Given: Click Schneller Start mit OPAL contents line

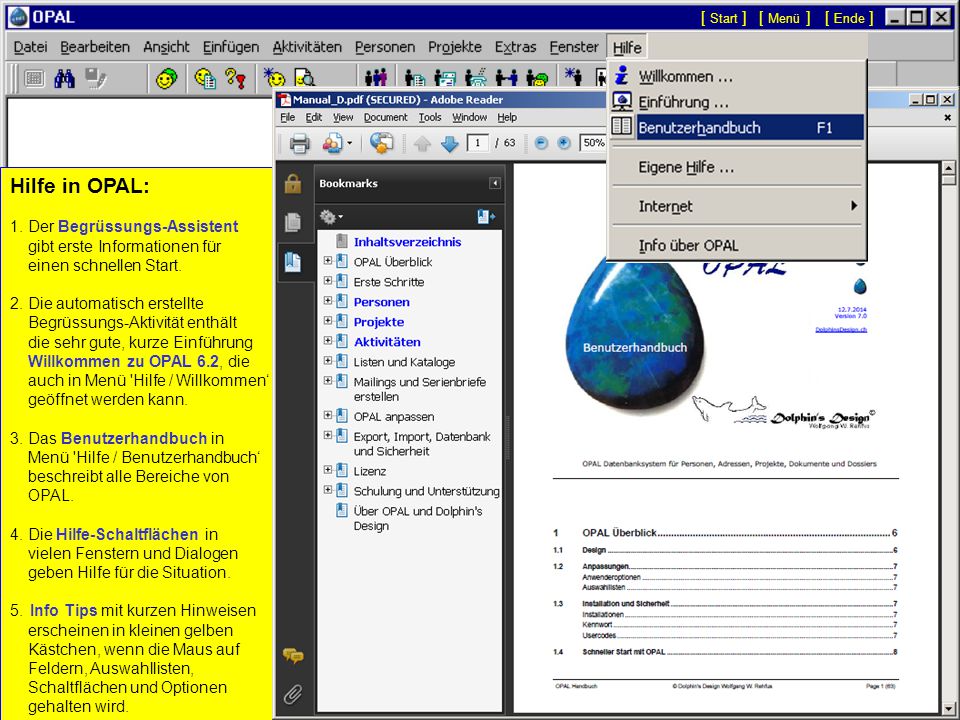Looking at the screenshot, I should [x=725, y=651].
